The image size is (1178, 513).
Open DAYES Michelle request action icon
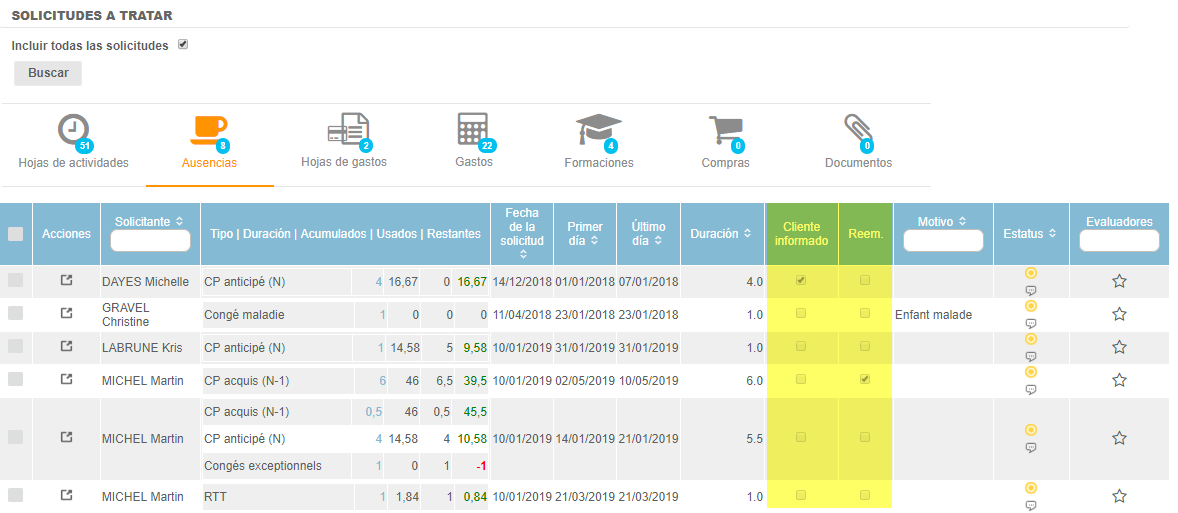coord(66,282)
